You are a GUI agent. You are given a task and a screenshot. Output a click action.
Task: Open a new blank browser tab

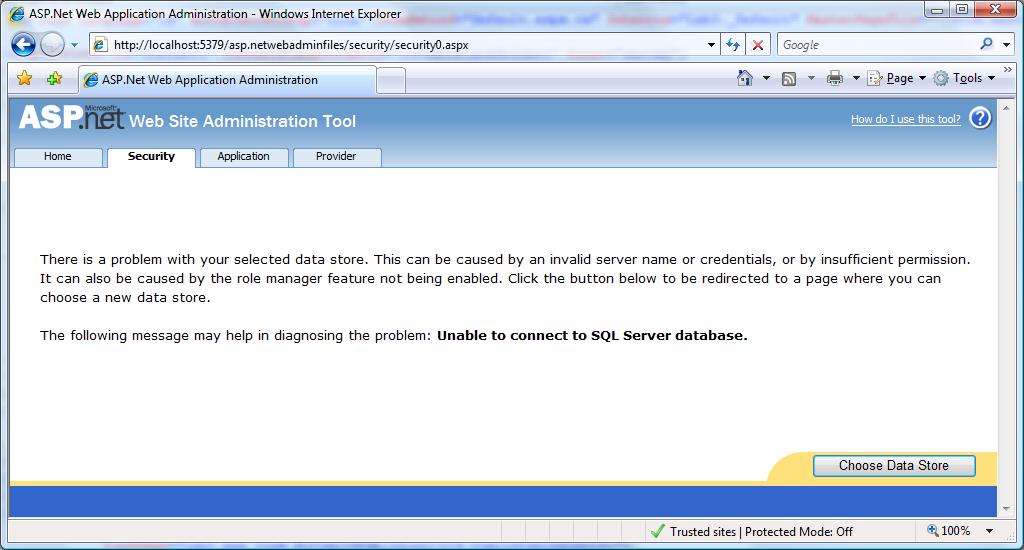pyautogui.click(x=391, y=80)
